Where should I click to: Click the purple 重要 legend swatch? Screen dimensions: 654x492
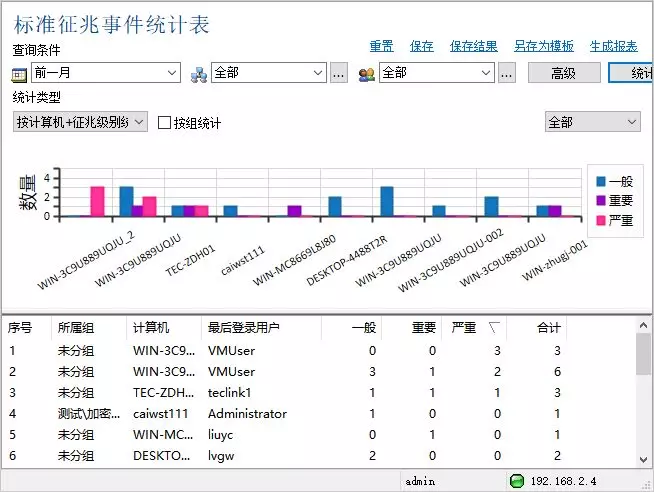(601, 201)
